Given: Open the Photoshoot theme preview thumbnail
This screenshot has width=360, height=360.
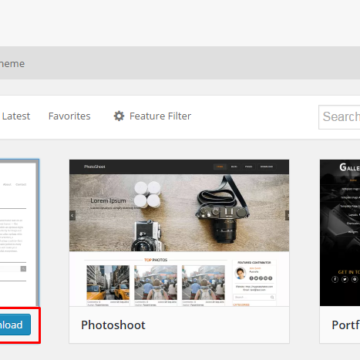Looking at the screenshot, I should 179,233.
